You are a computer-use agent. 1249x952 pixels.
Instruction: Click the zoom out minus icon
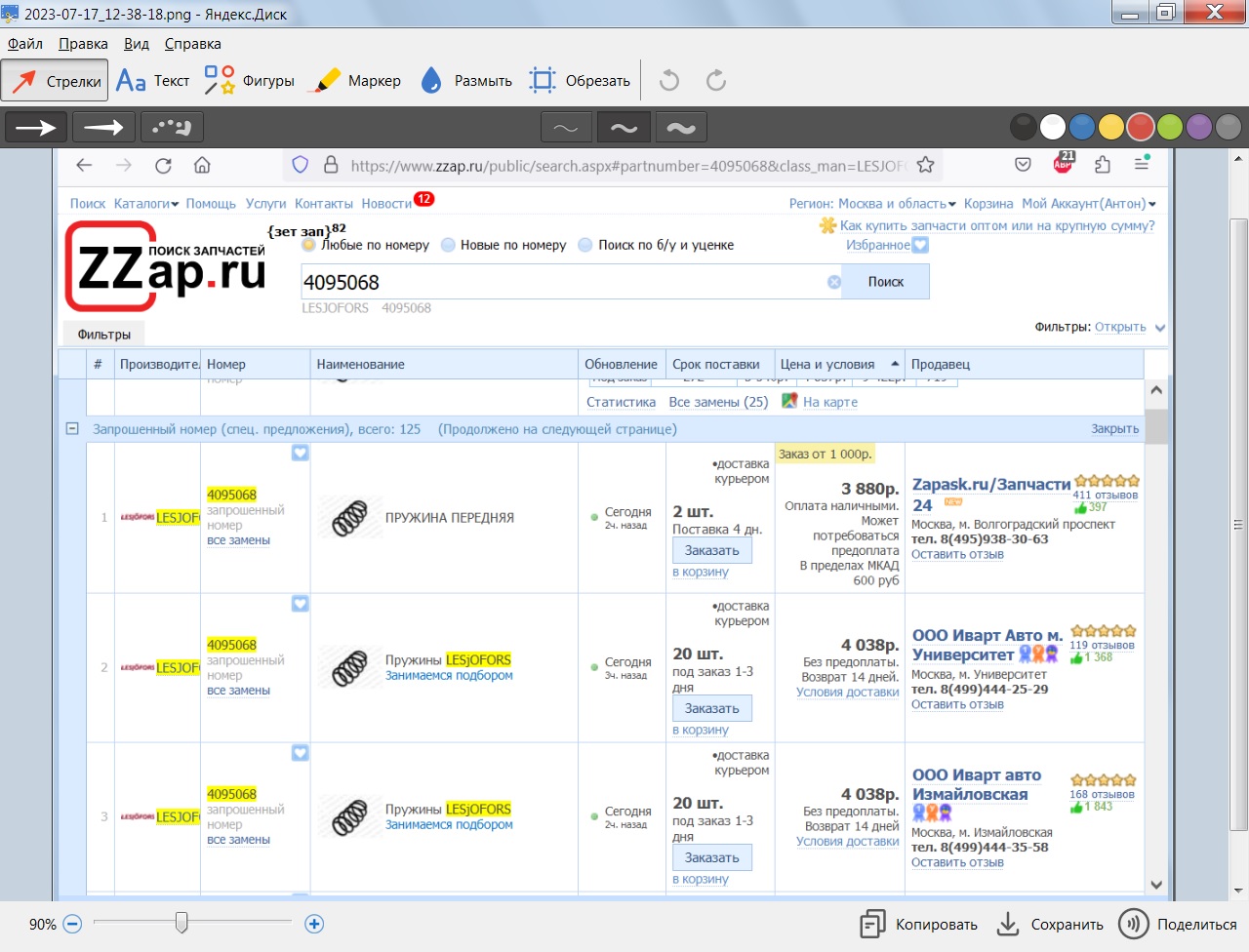72,924
